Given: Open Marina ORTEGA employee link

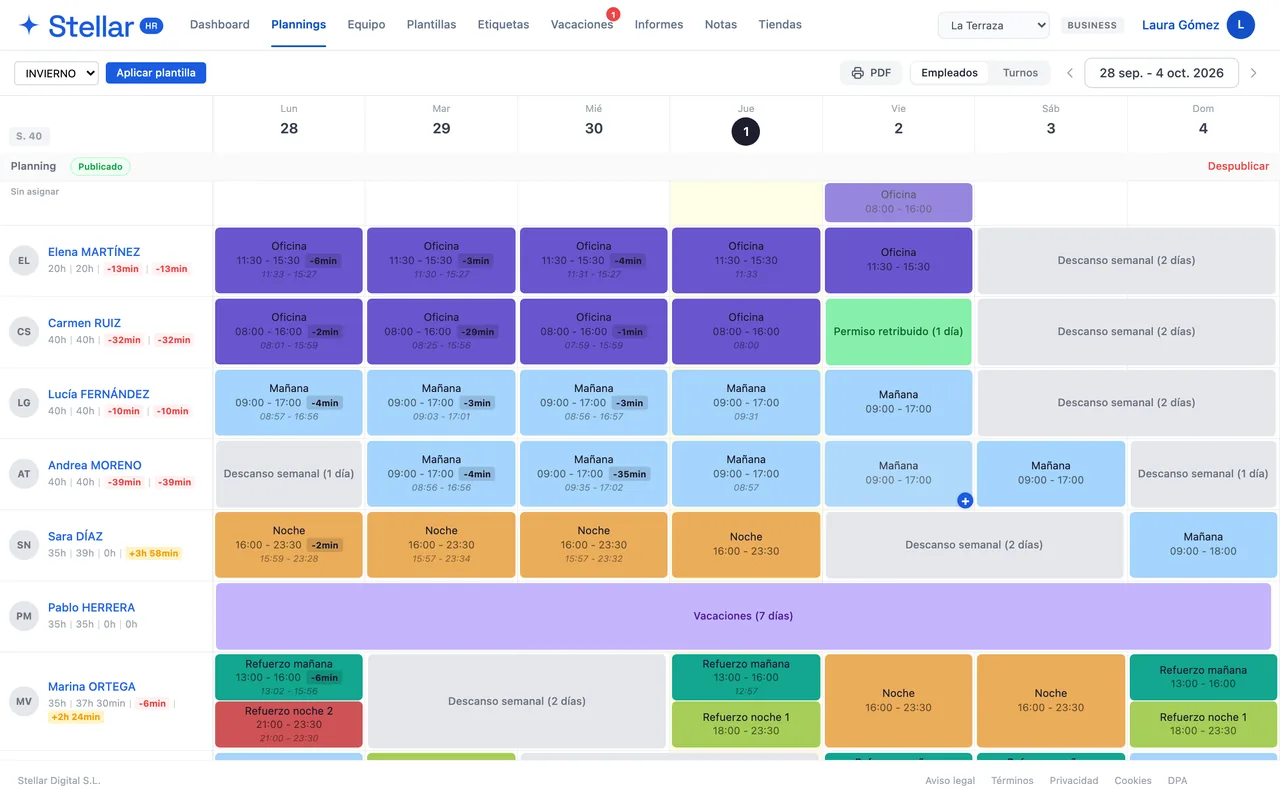Looking at the screenshot, I should 91,687.
